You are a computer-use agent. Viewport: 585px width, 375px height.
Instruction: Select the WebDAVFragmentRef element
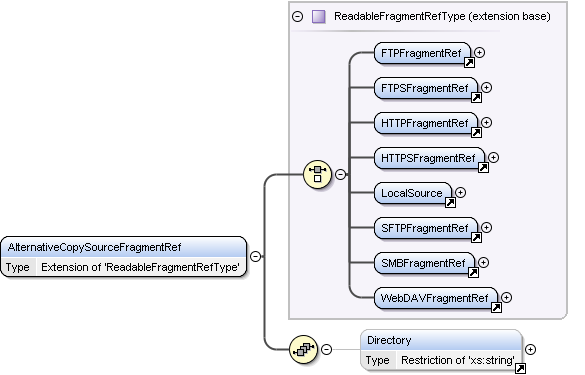click(x=435, y=298)
